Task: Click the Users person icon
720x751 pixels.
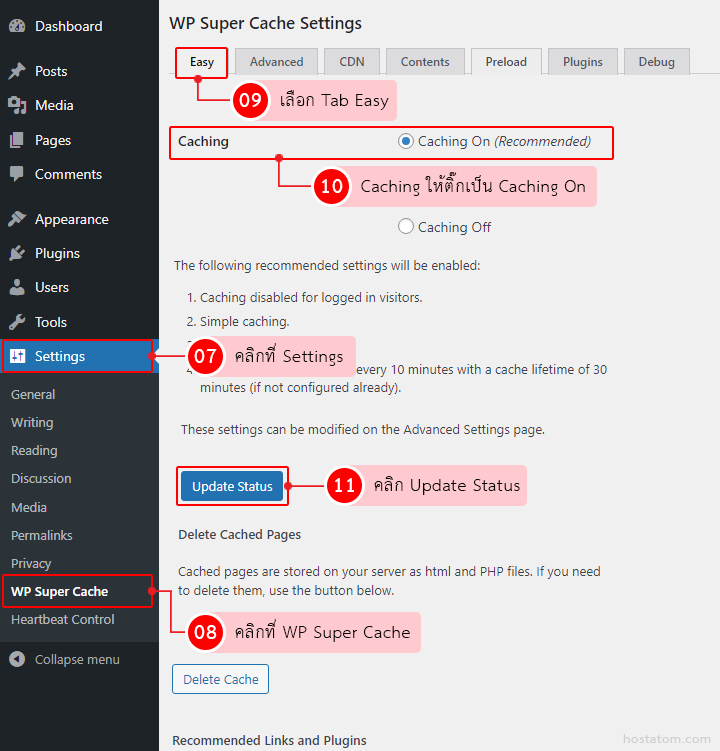Action: click(x=17, y=287)
